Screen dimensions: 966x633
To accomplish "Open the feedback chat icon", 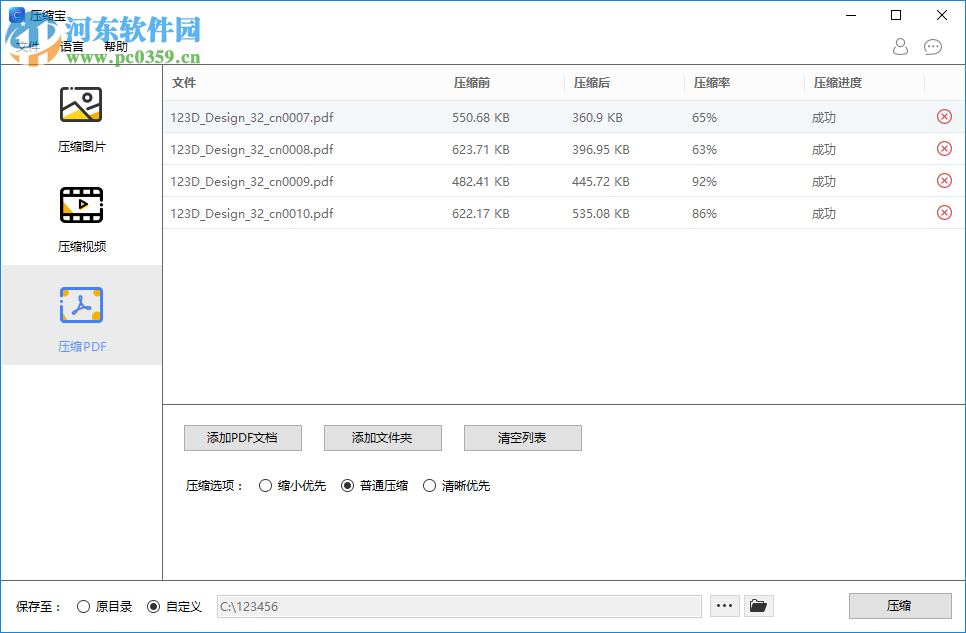I will [933, 47].
